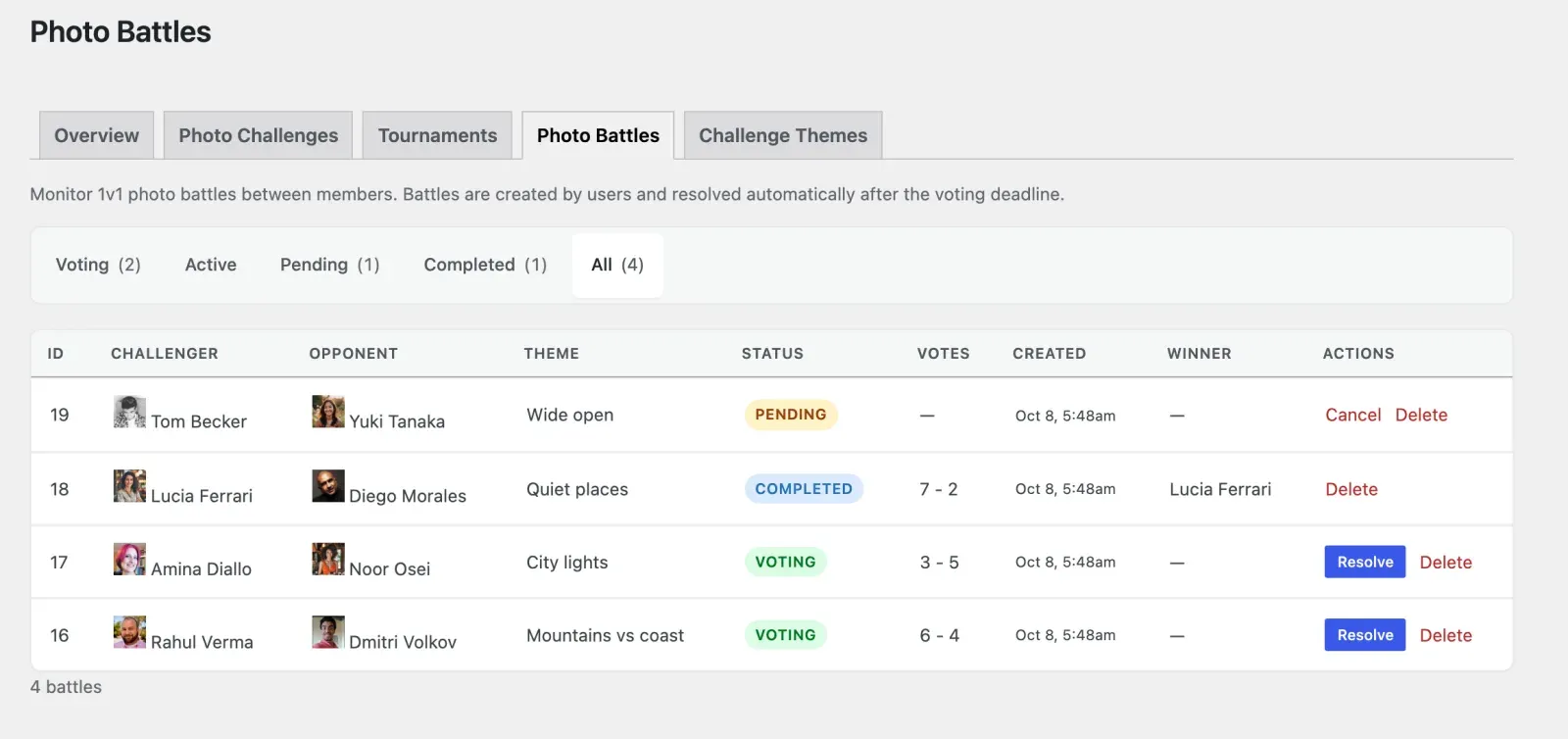
Task: Click challenger name Lucia Ferrari
Action: (x=202, y=496)
